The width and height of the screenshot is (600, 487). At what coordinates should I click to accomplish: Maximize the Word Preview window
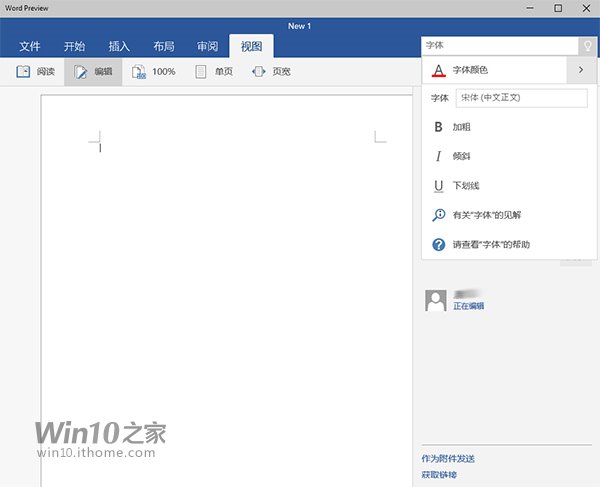tap(558, 8)
